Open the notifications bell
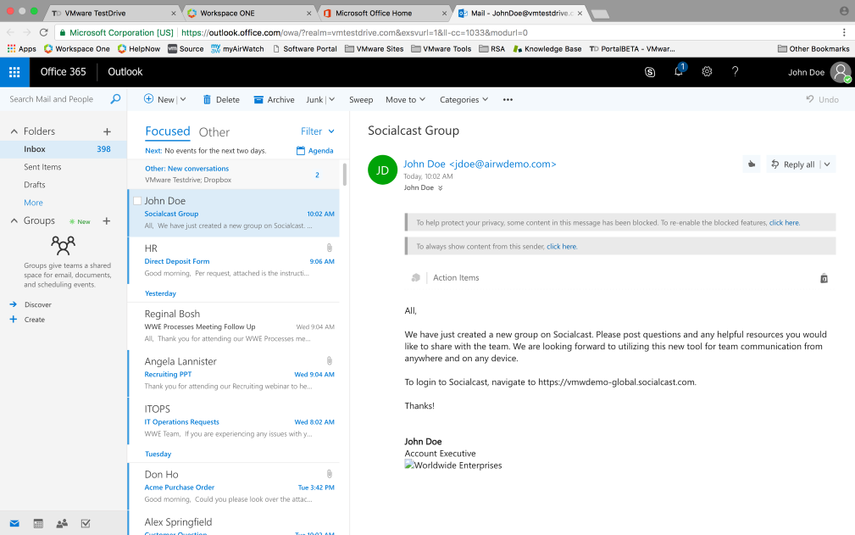 pyautogui.click(x=678, y=72)
